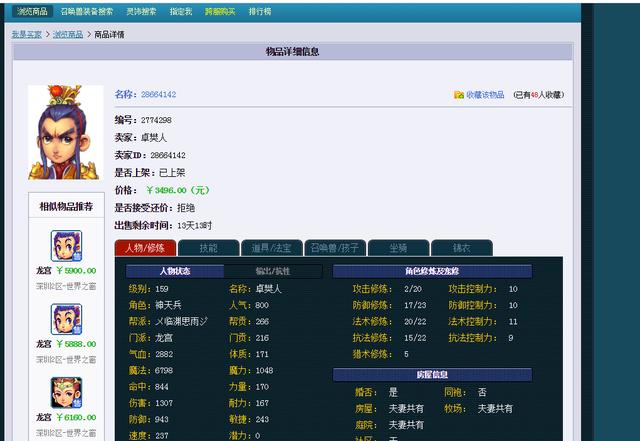Click the 角色 value 神天兵
Screen dimensions: 640x441
pos(168,305)
